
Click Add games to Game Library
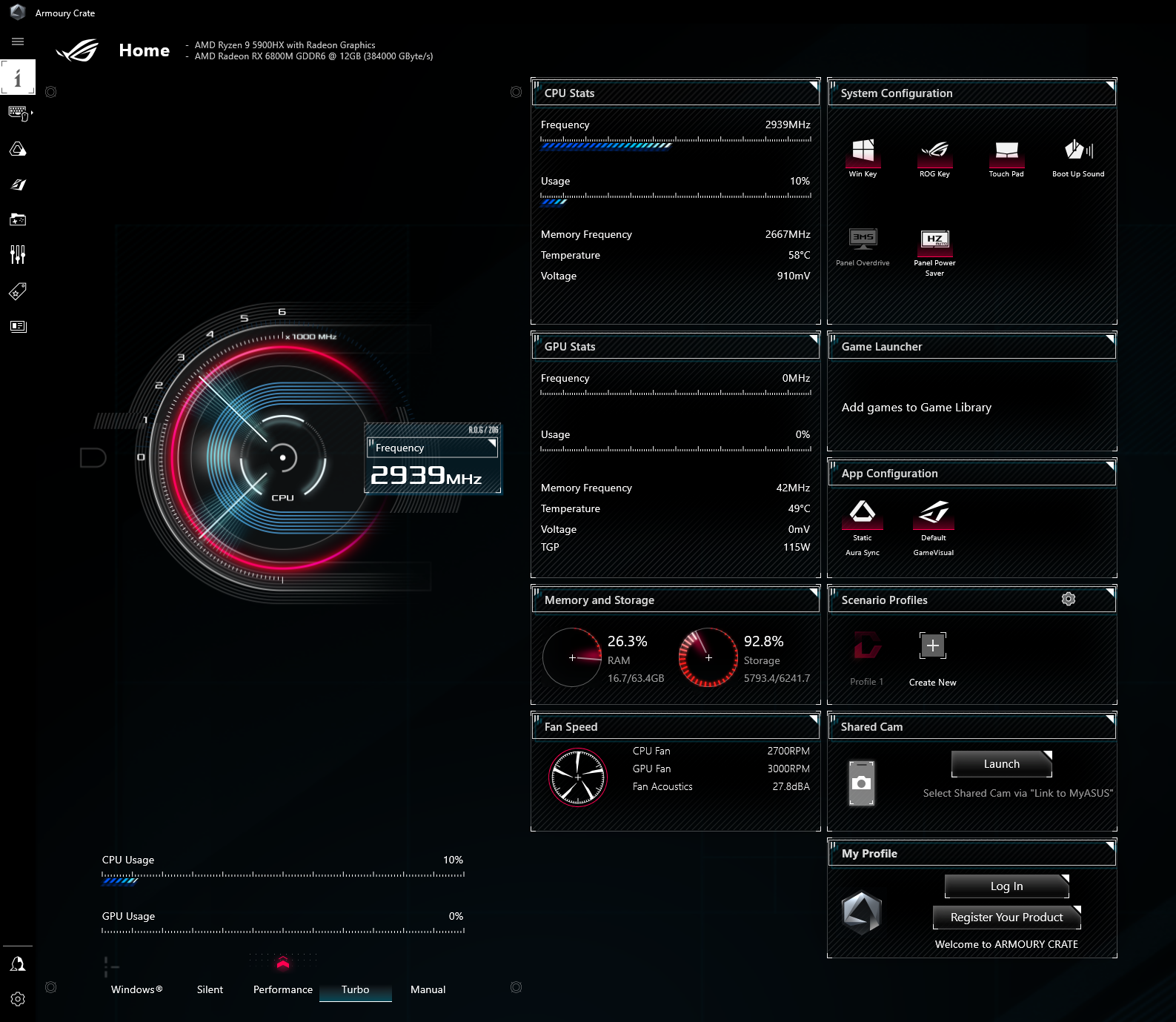click(917, 408)
